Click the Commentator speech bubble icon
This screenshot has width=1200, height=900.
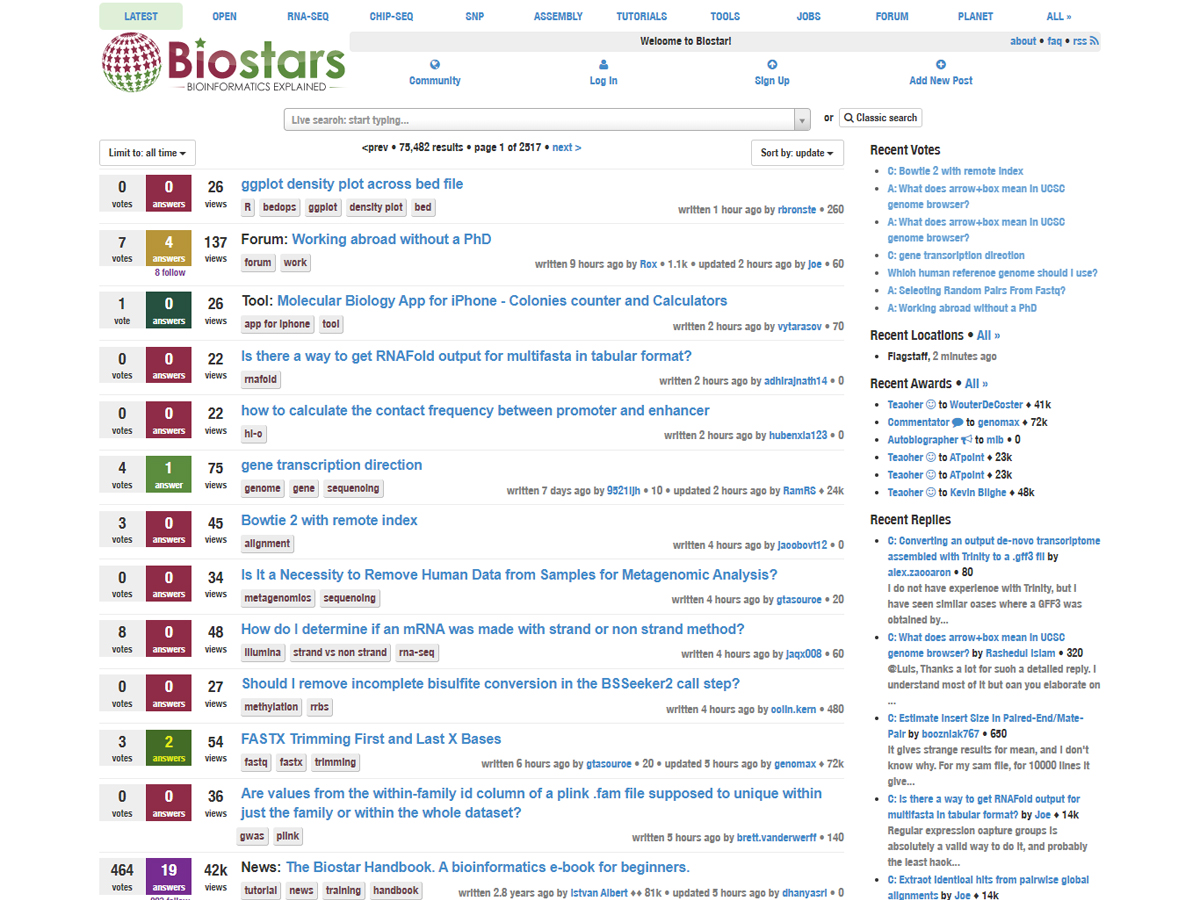[x=958, y=422]
